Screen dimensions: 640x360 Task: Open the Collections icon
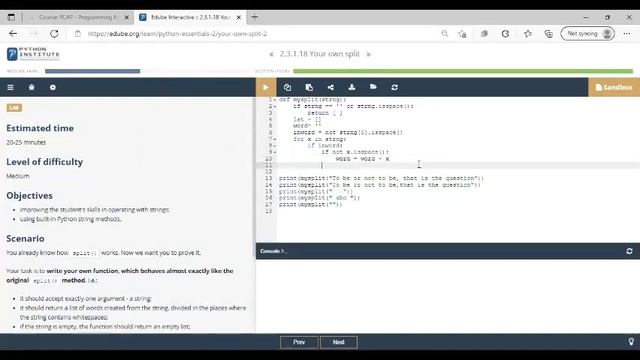pos(549,34)
